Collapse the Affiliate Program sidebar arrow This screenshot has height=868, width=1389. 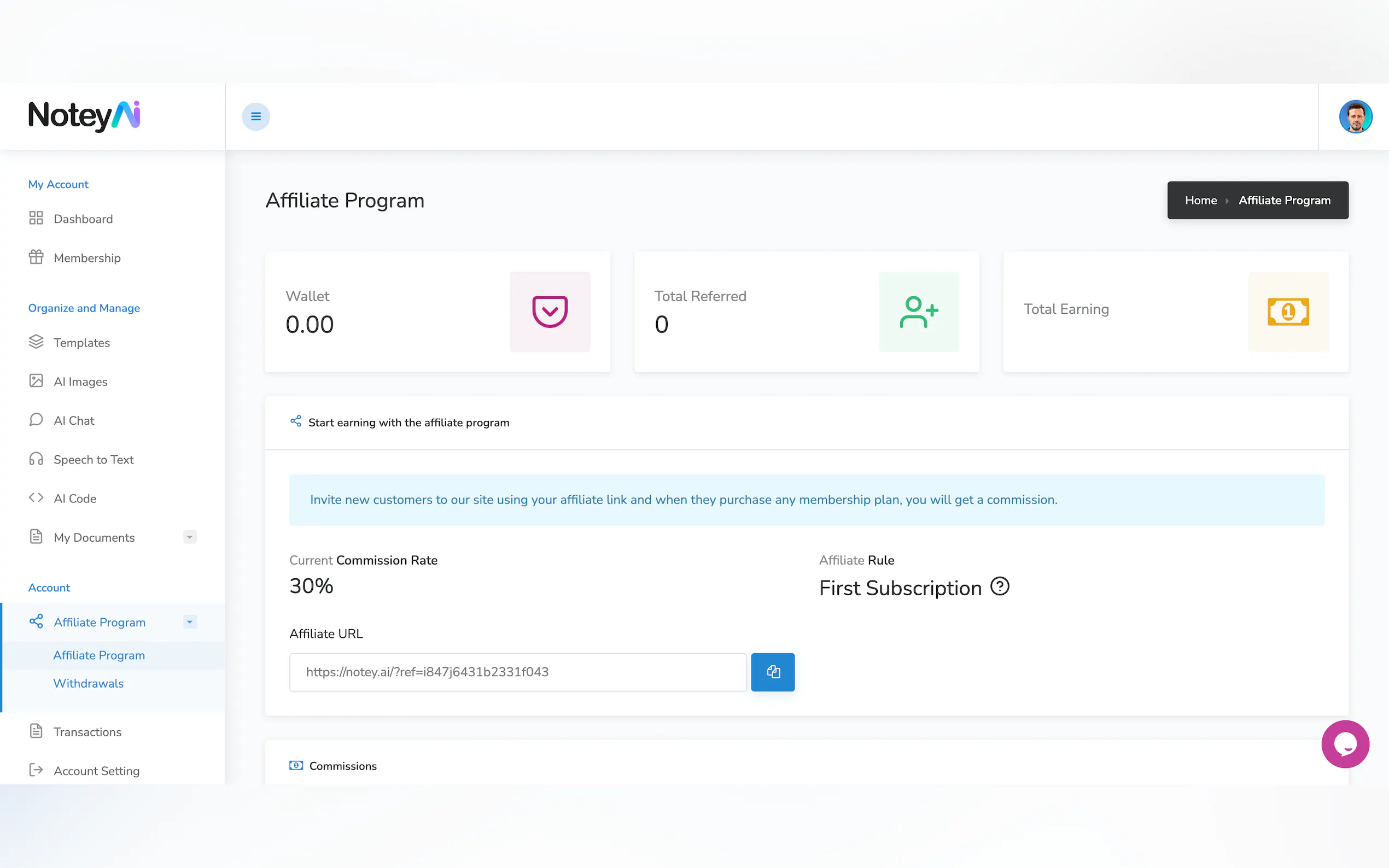[x=190, y=621]
